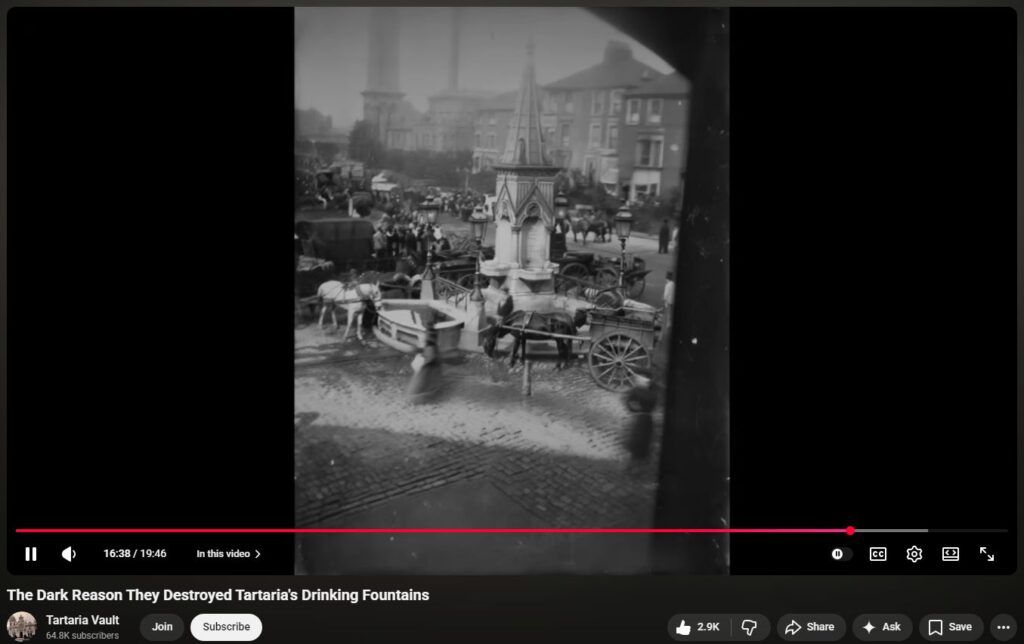Open the Ask AI assistant

(x=882, y=627)
